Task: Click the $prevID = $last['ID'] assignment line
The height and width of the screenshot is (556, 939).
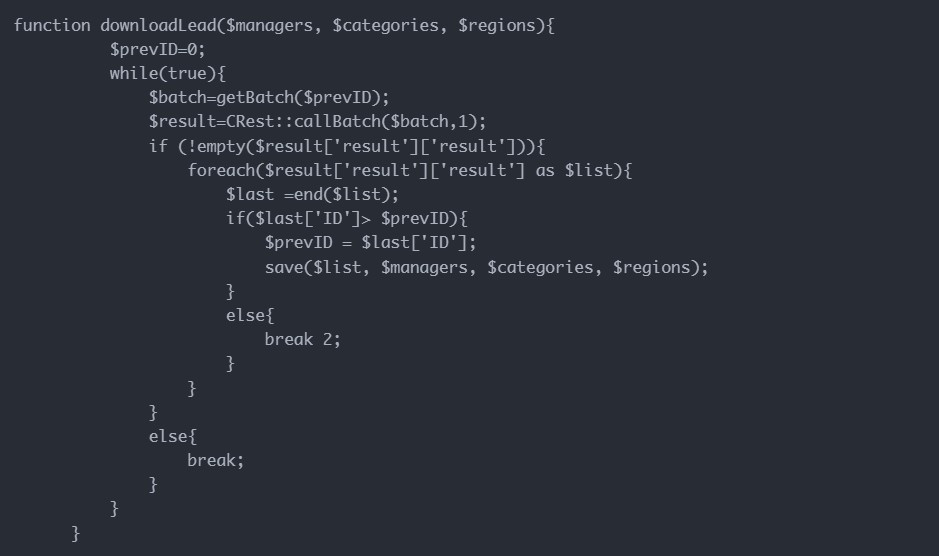Action: [x=371, y=243]
